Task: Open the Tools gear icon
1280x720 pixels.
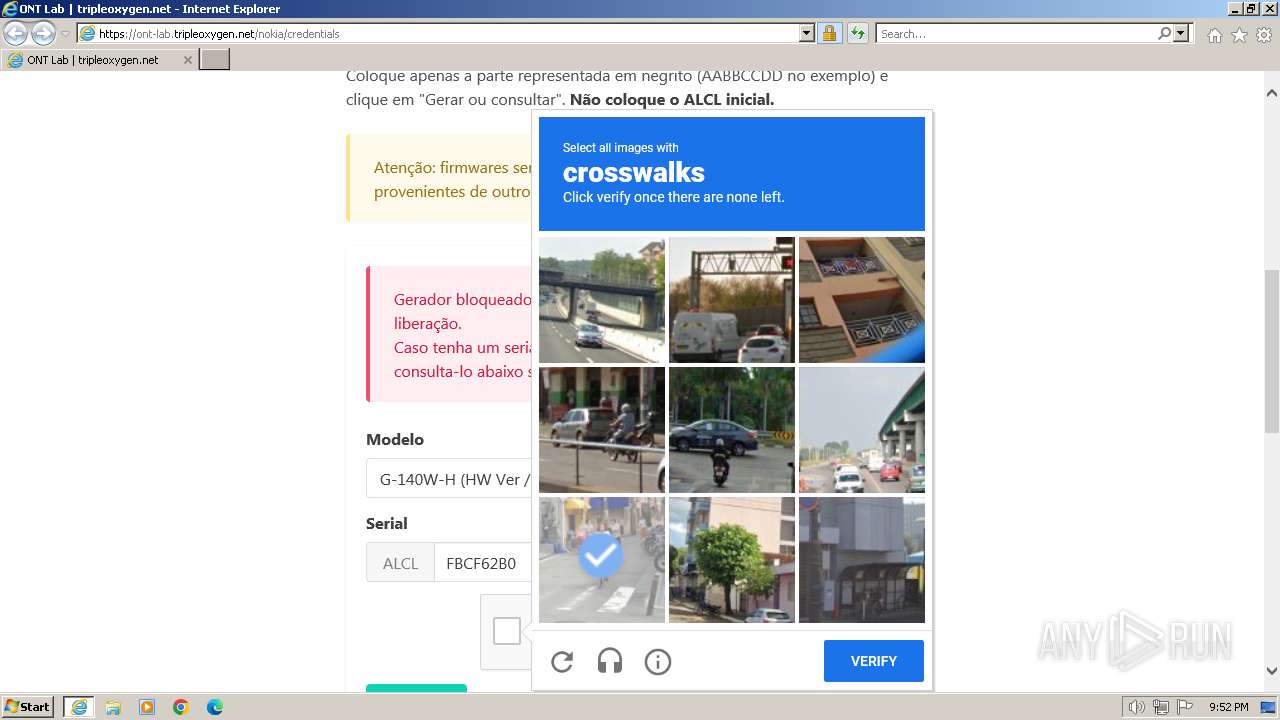Action: 1264,35
